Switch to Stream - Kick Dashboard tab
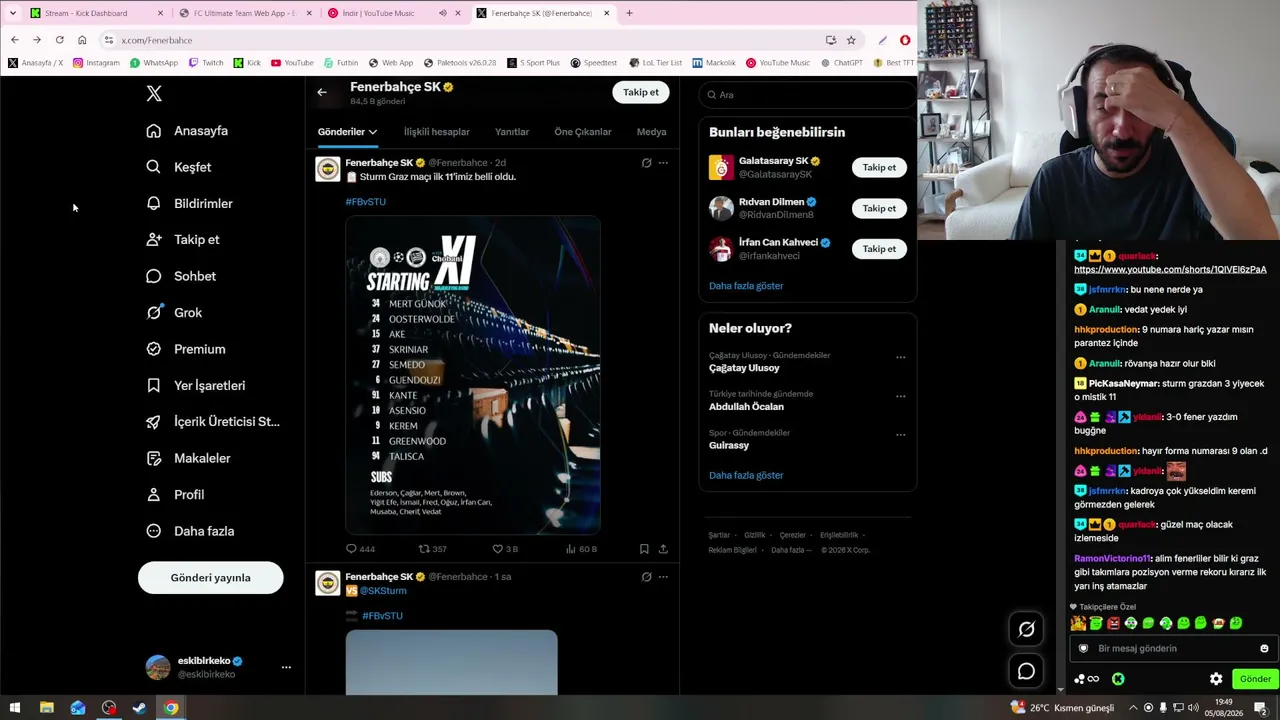 pyautogui.click(x=95, y=13)
